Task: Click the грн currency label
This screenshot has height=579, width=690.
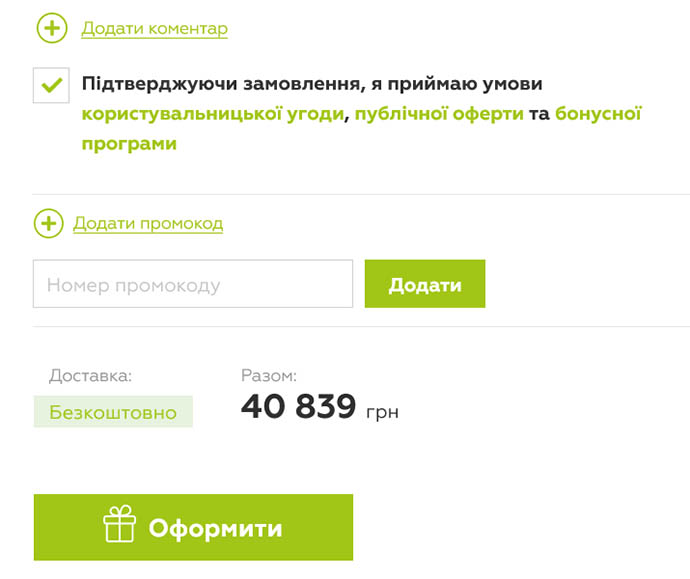Action: tap(382, 412)
